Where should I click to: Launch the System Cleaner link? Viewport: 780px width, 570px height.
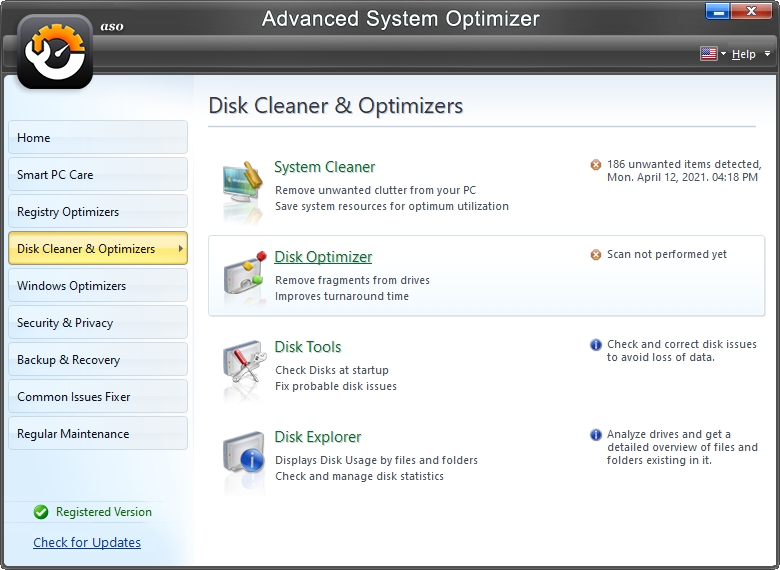325,167
